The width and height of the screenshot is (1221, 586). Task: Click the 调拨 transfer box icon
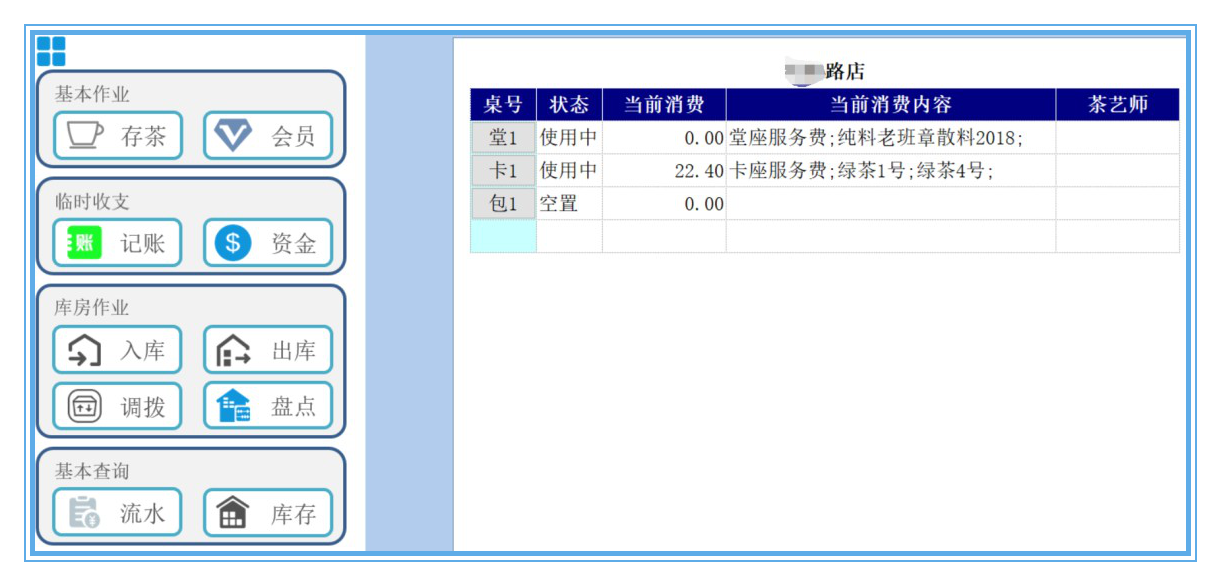[x=84, y=406]
